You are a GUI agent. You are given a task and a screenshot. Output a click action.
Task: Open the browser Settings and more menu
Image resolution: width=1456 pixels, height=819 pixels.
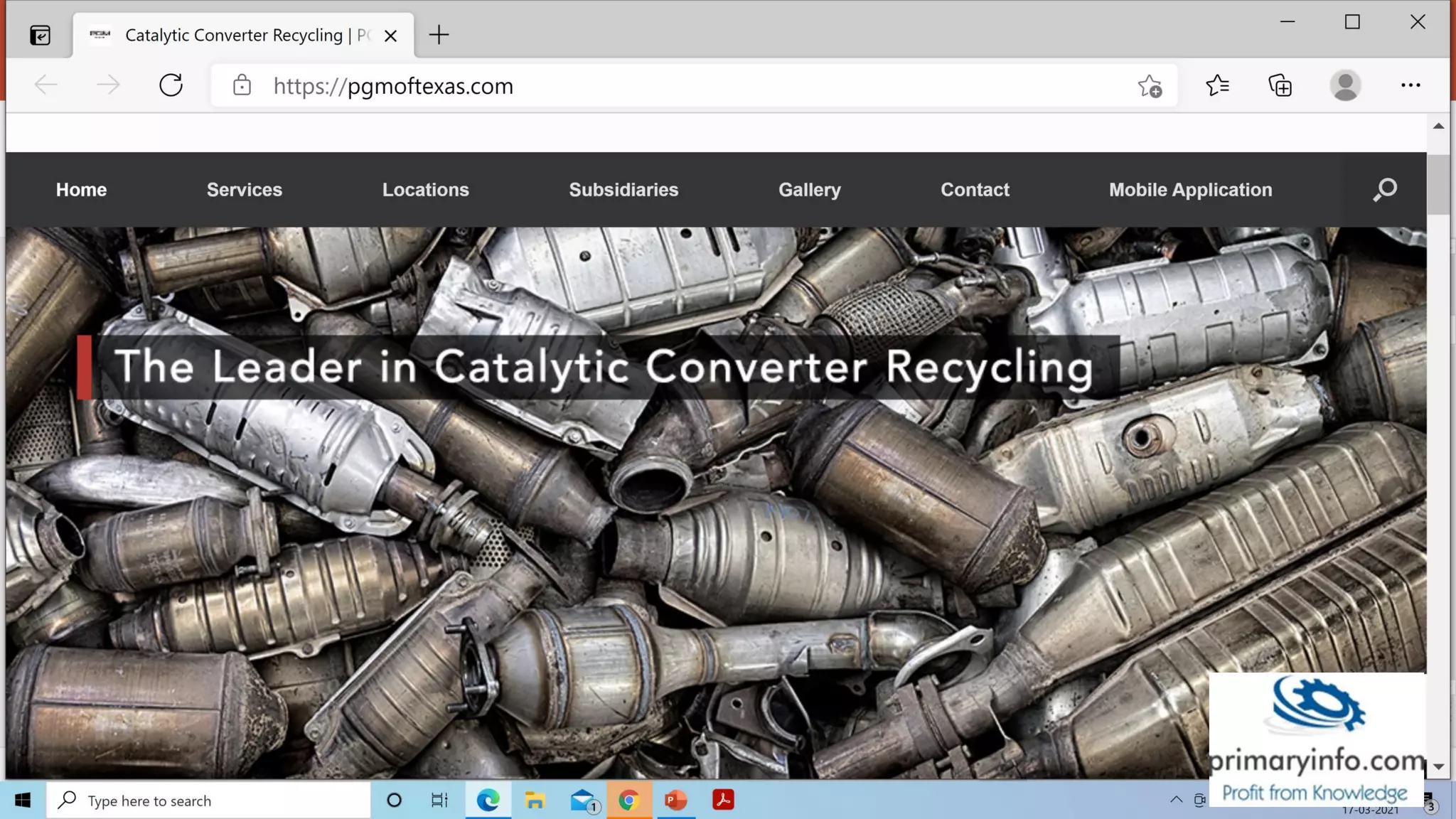pyautogui.click(x=1410, y=86)
